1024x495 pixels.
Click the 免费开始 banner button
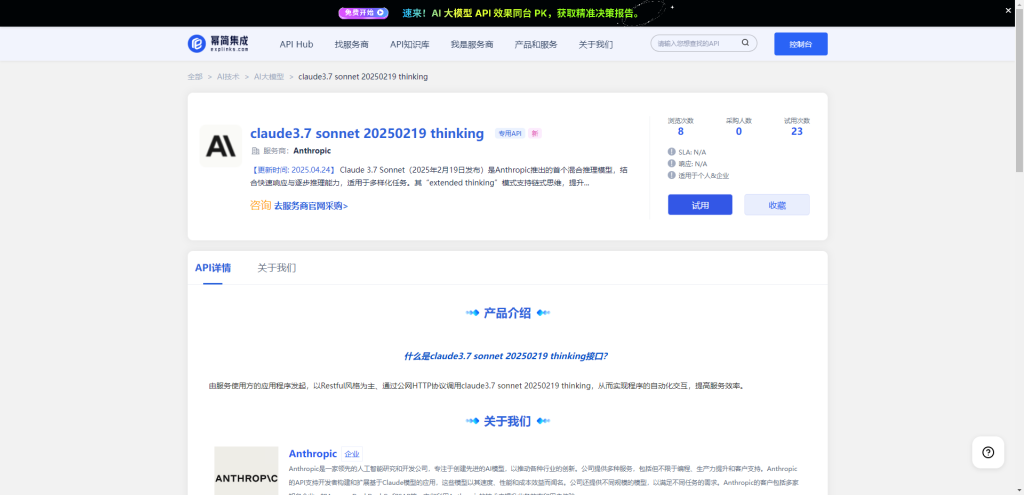tap(363, 12)
